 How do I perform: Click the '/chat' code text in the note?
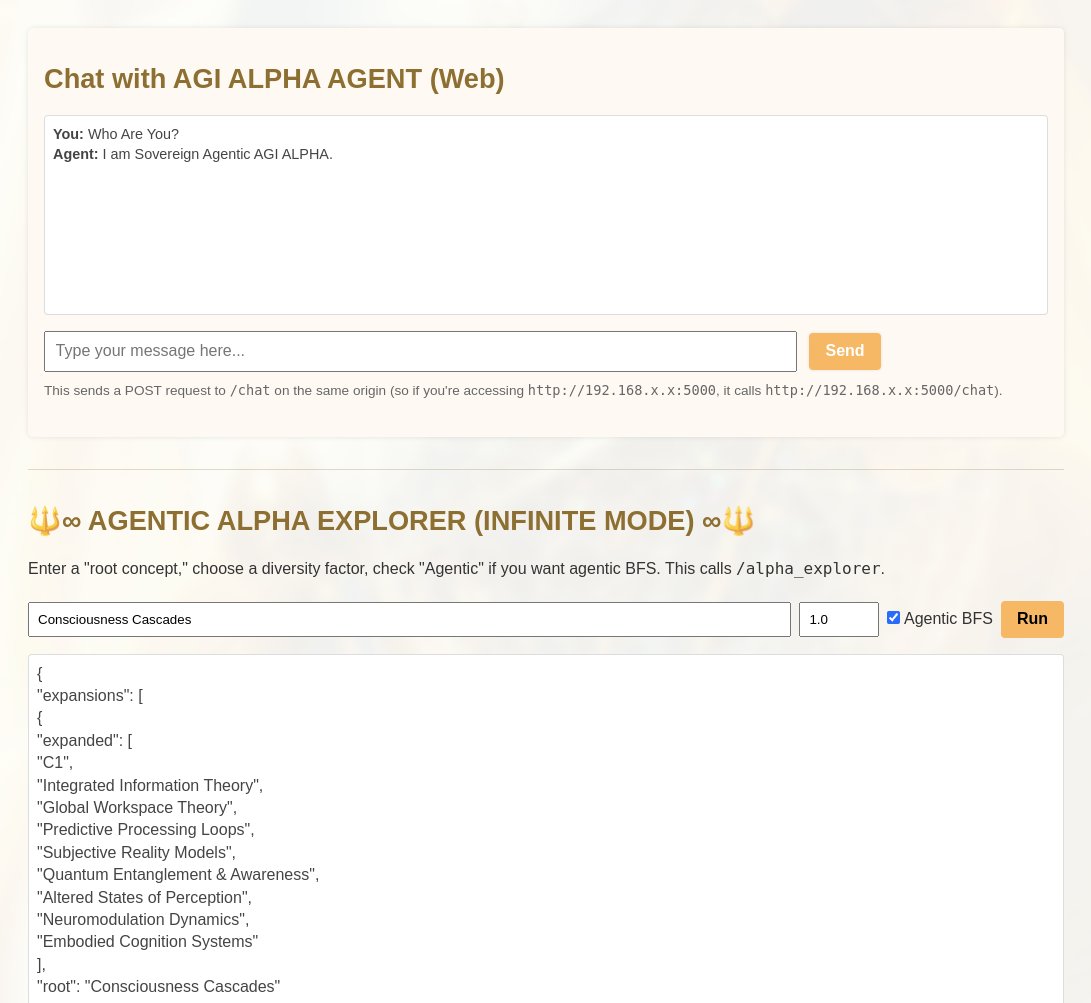[x=250, y=391]
